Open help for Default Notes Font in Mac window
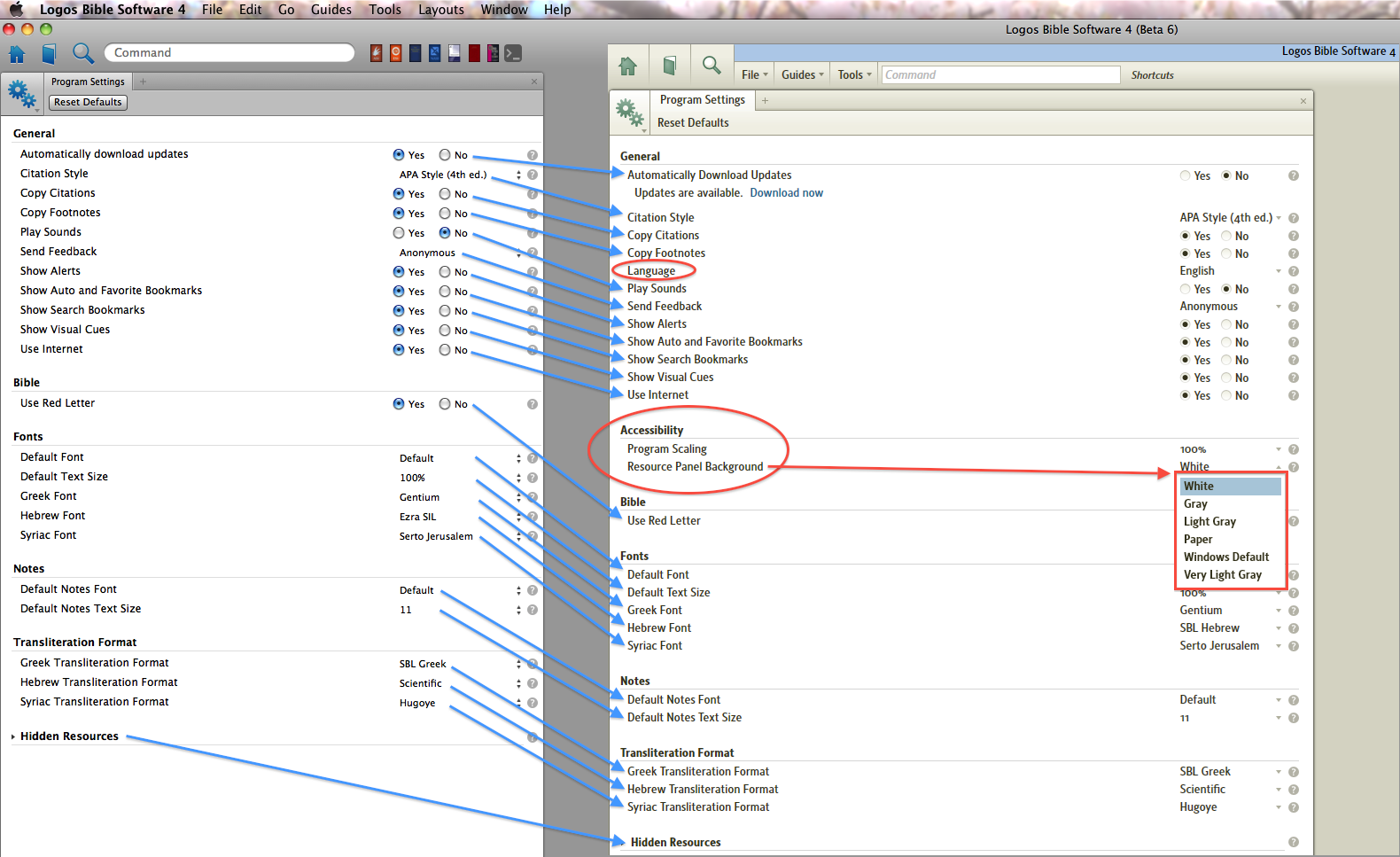Screen dimensions: 1400x857 pyautogui.click(x=533, y=590)
